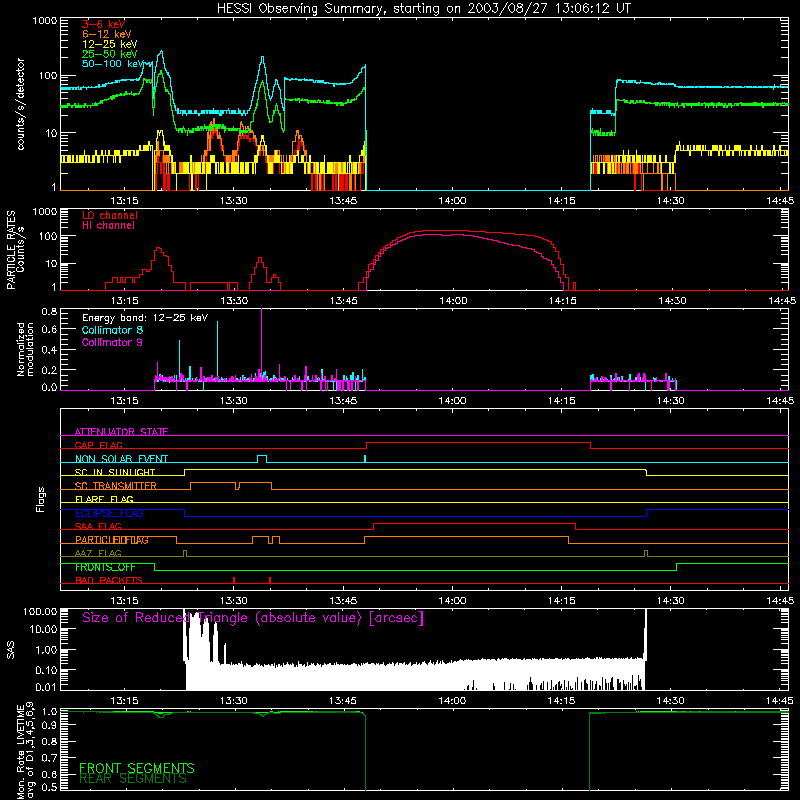Screen dimensions: 800x800
Task: Click the BAD PACKETS flag label
Action: [109, 580]
